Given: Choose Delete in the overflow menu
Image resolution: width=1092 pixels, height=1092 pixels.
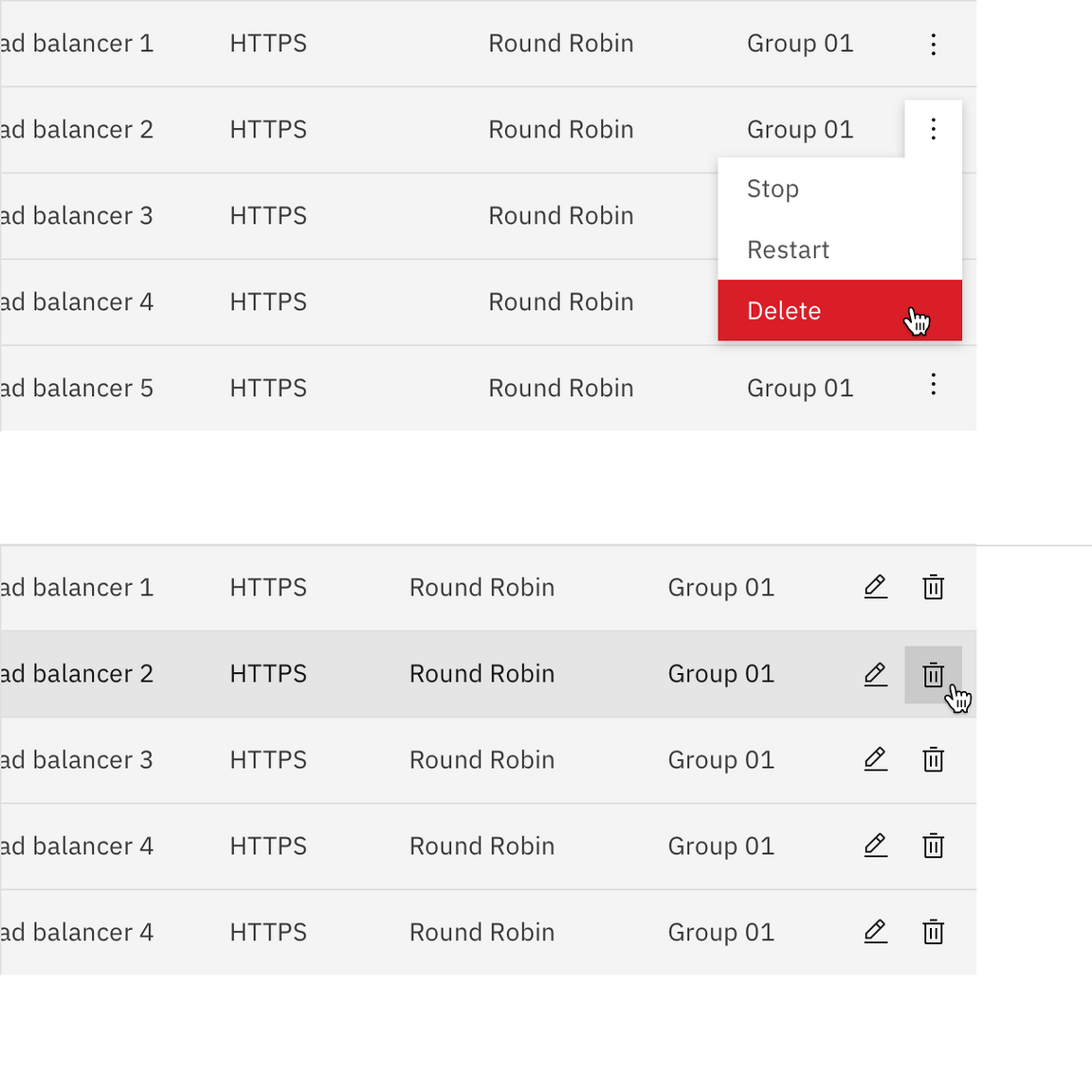Looking at the screenshot, I should pyautogui.click(x=840, y=311).
